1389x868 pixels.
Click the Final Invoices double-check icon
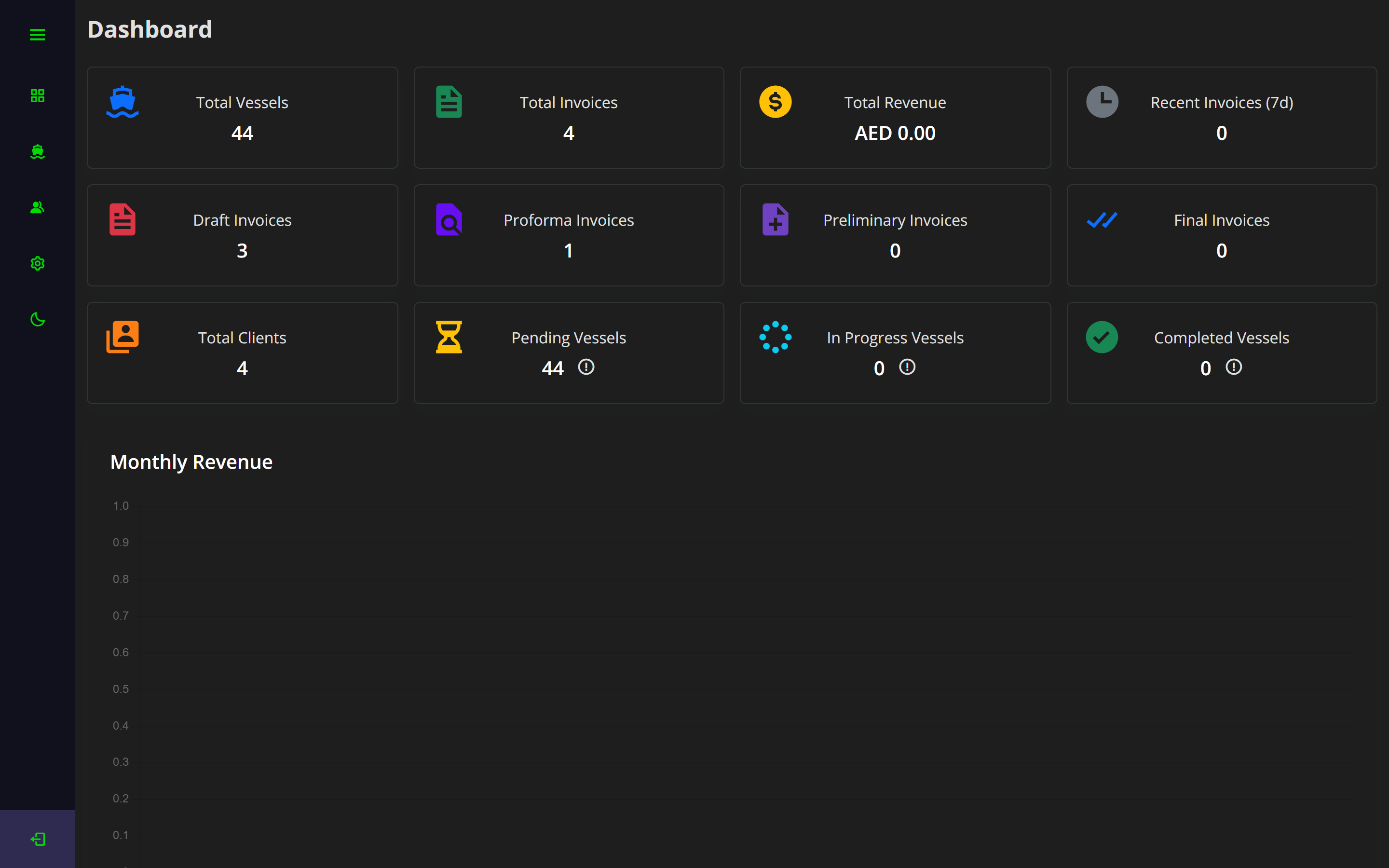[1102, 220]
